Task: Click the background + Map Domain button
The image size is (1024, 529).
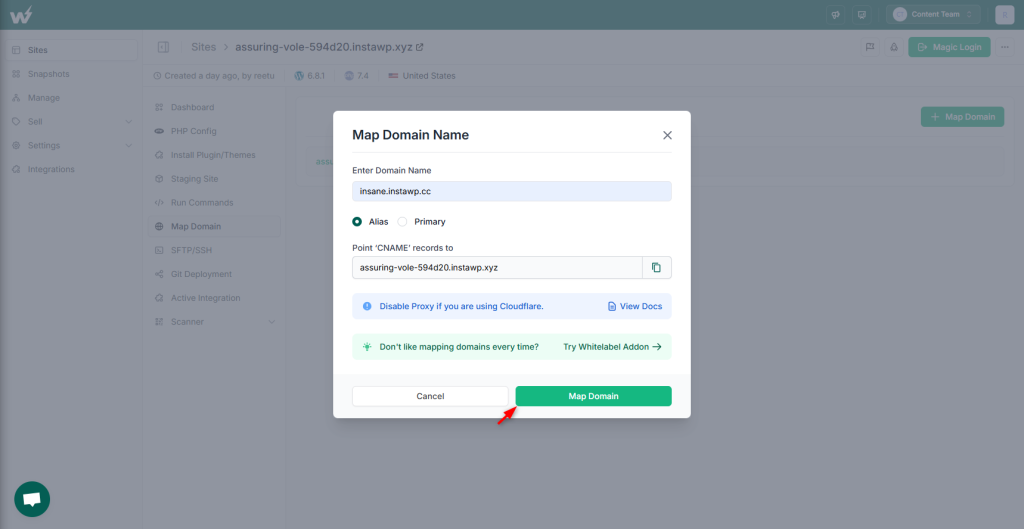Action: [962, 117]
